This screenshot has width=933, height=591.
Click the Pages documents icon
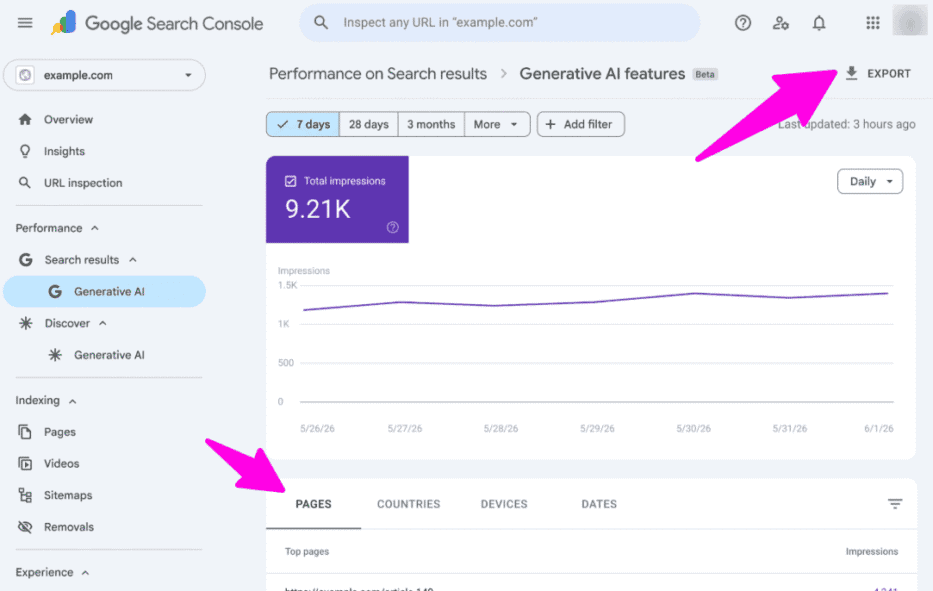tap(24, 432)
